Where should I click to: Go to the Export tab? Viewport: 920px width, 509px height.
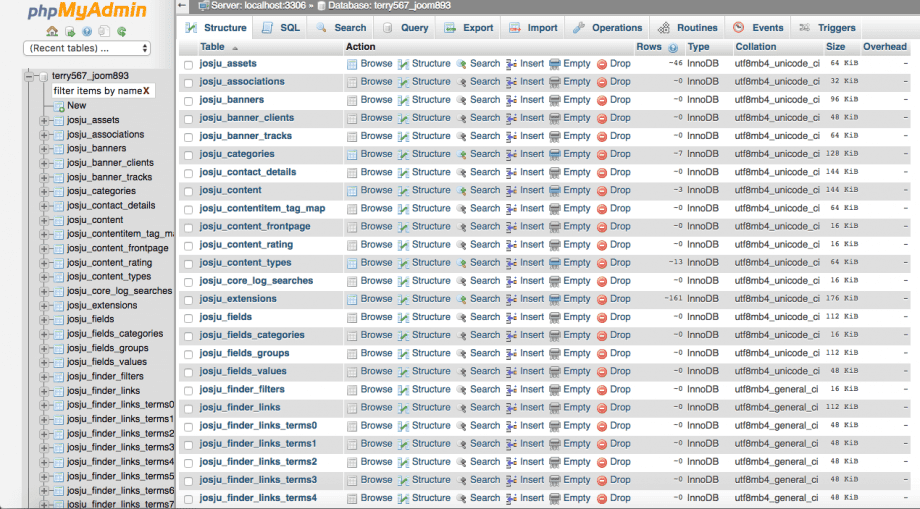tap(469, 28)
